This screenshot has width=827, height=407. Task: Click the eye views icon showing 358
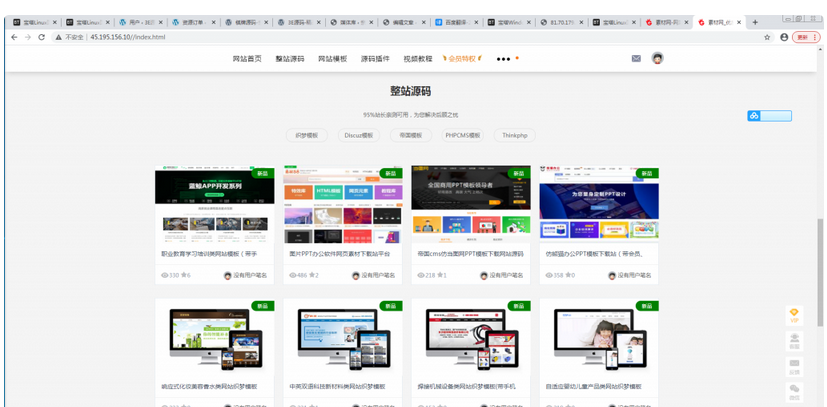tap(549, 275)
